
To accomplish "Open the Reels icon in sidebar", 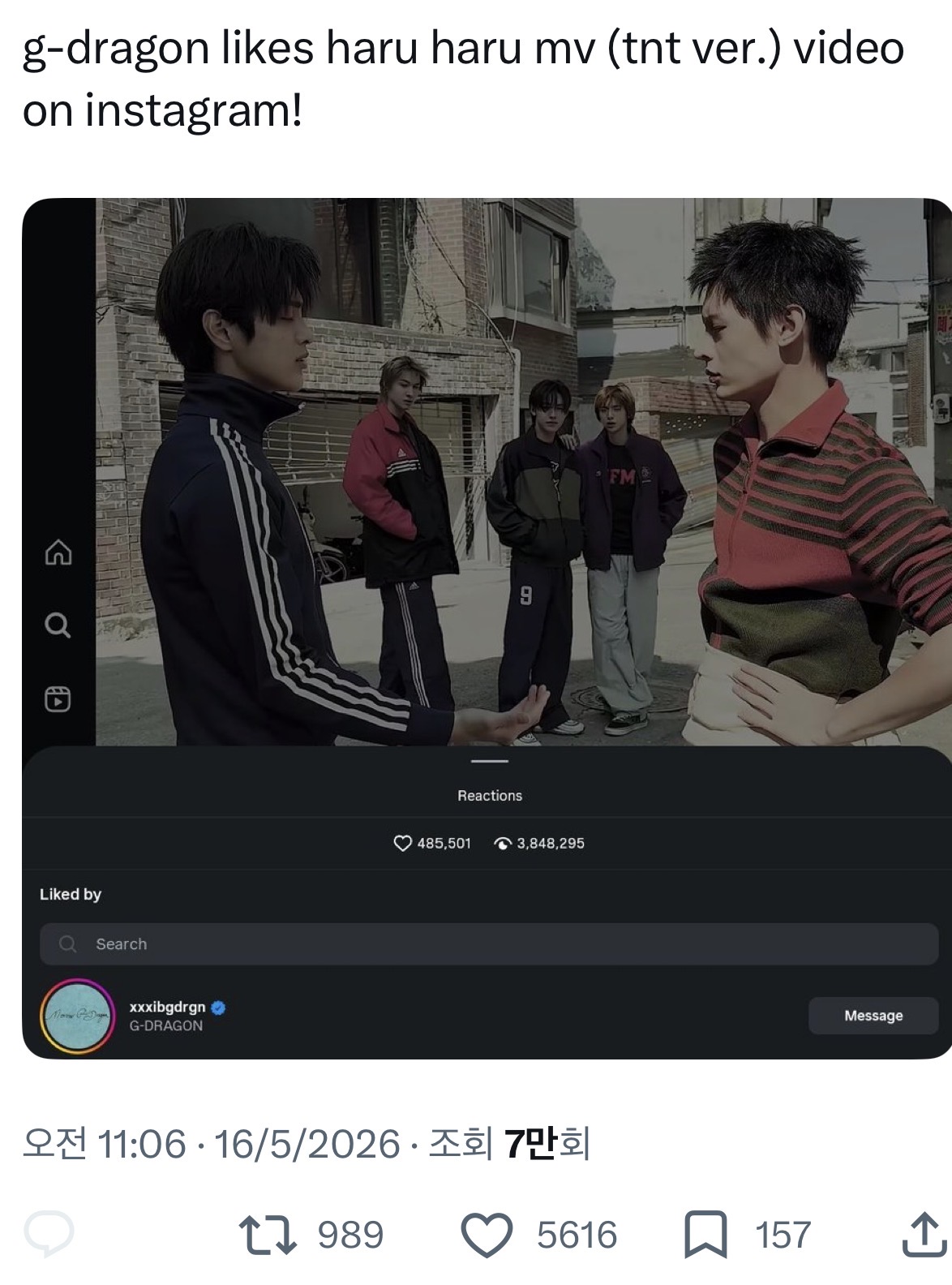I will 57,698.
